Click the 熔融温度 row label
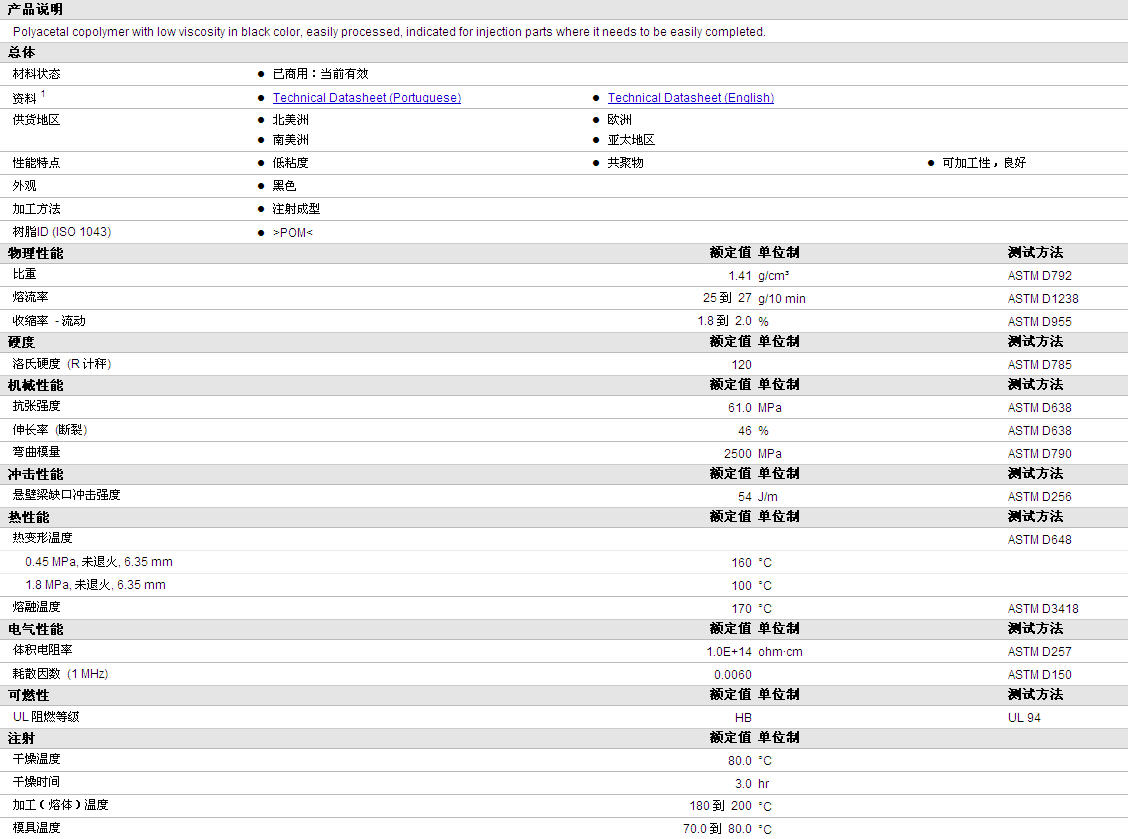The height and width of the screenshot is (839, 1128). [x=37, y=607]
